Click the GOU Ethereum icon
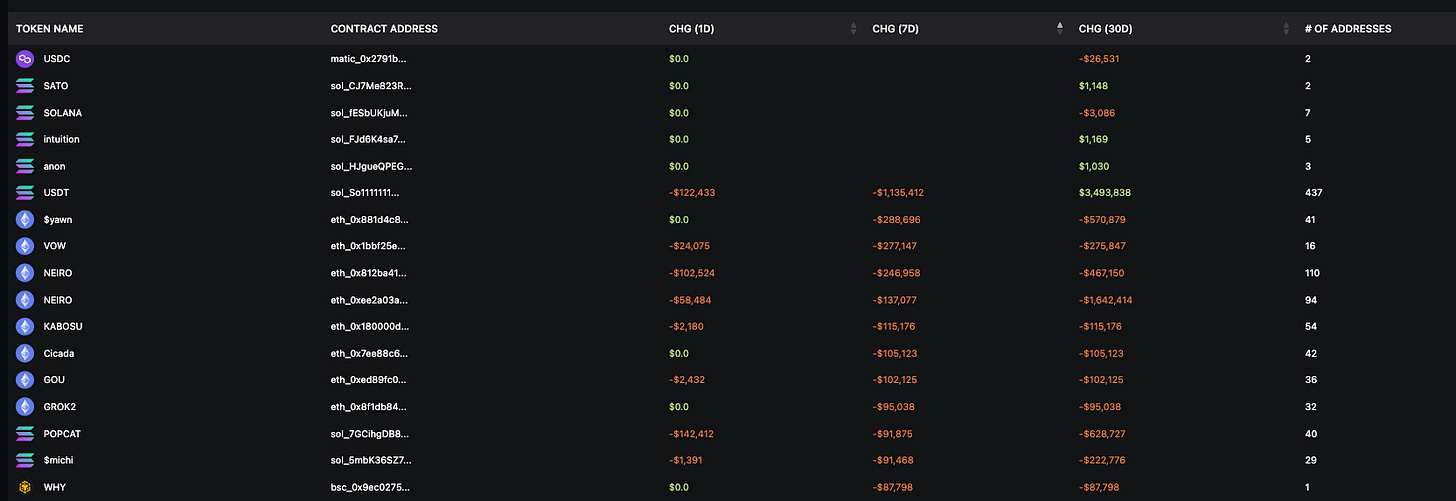The height and width of the screenshot is (501, 1456). click(25, 380)
